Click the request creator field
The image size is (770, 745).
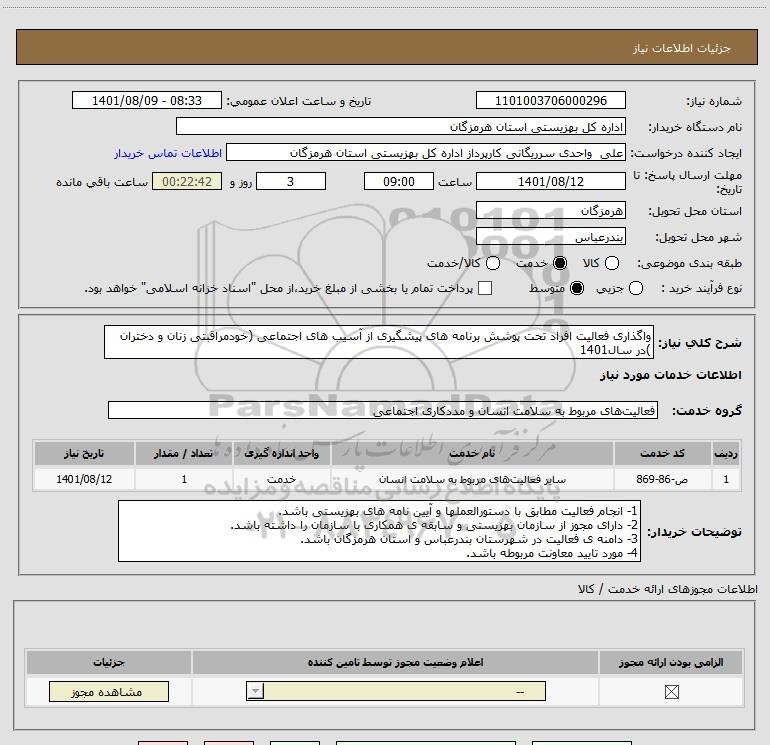coord(426,153)
